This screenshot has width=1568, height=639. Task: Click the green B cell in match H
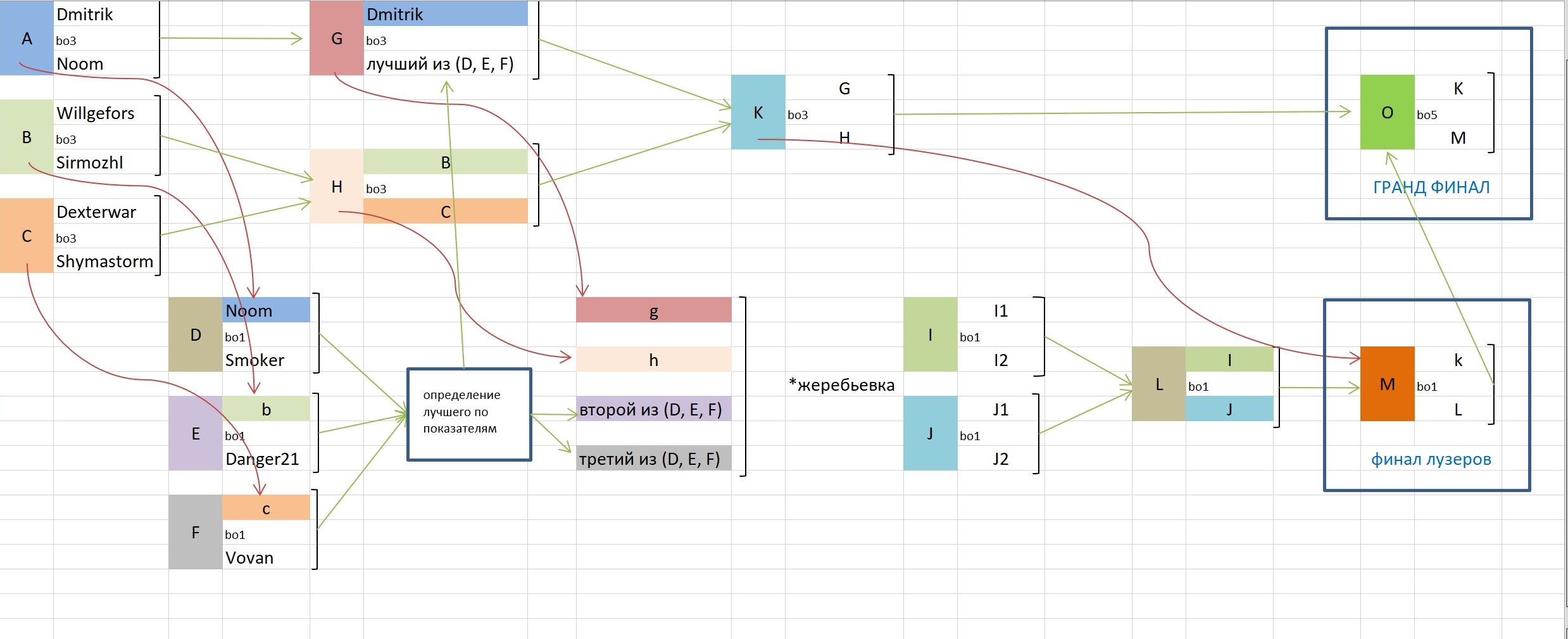click(446, 162)
